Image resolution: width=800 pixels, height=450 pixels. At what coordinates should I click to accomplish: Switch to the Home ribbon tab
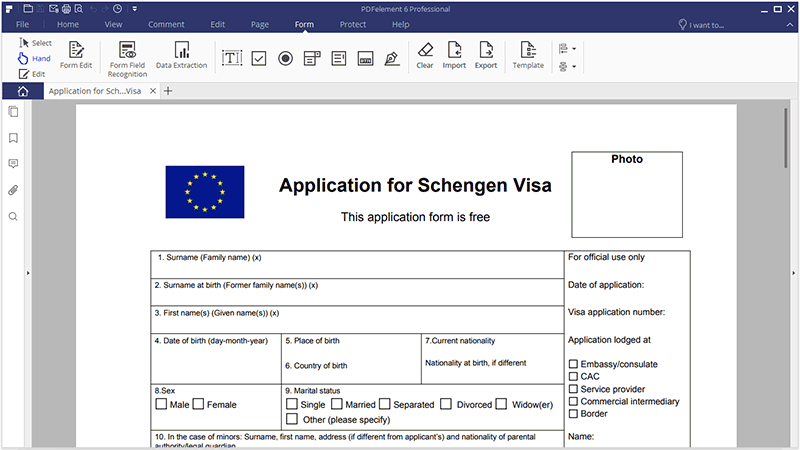68,24
